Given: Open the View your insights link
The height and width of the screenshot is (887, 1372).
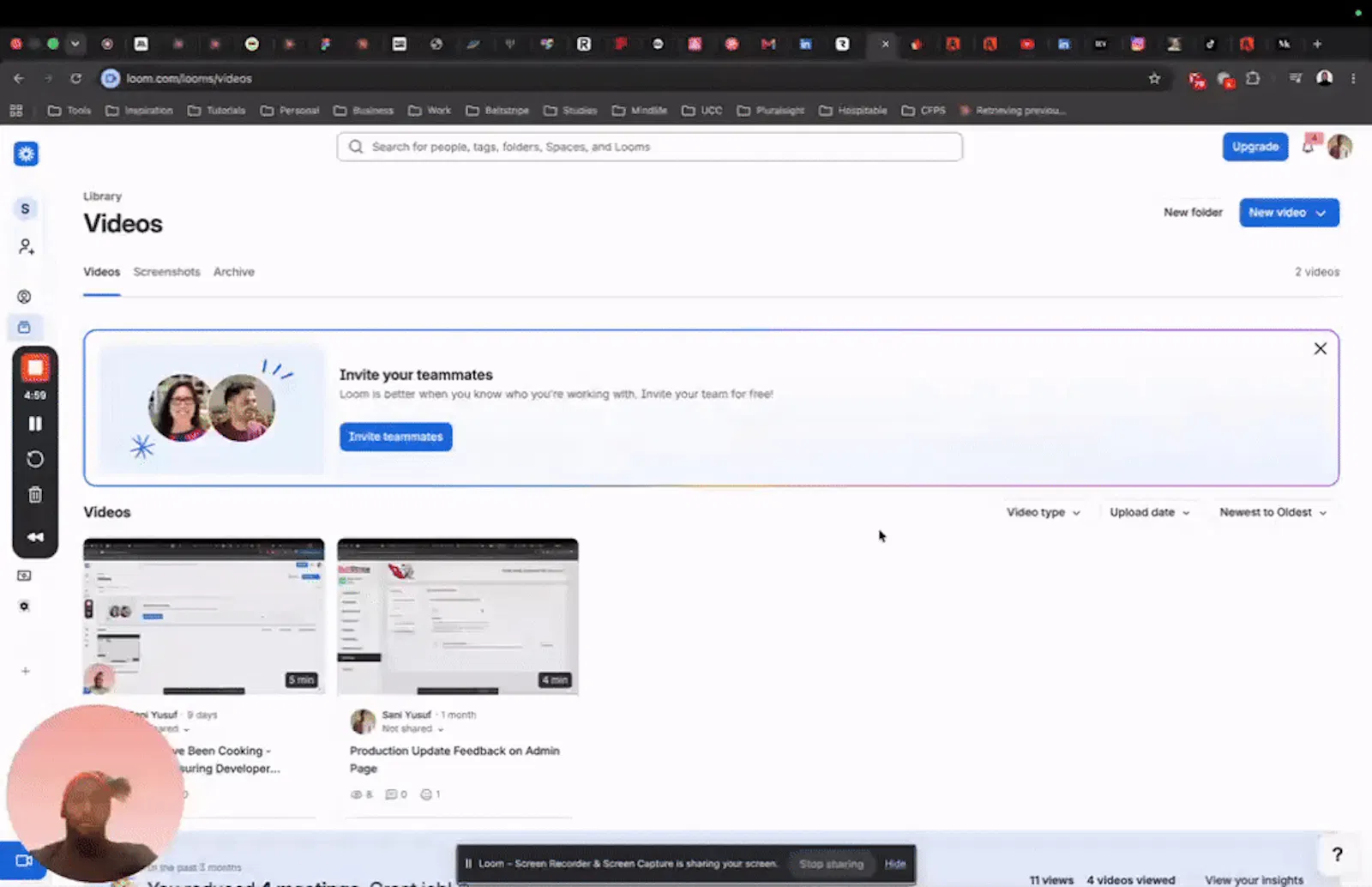Looking at the screenshot, I should (x=1254, y=880).
